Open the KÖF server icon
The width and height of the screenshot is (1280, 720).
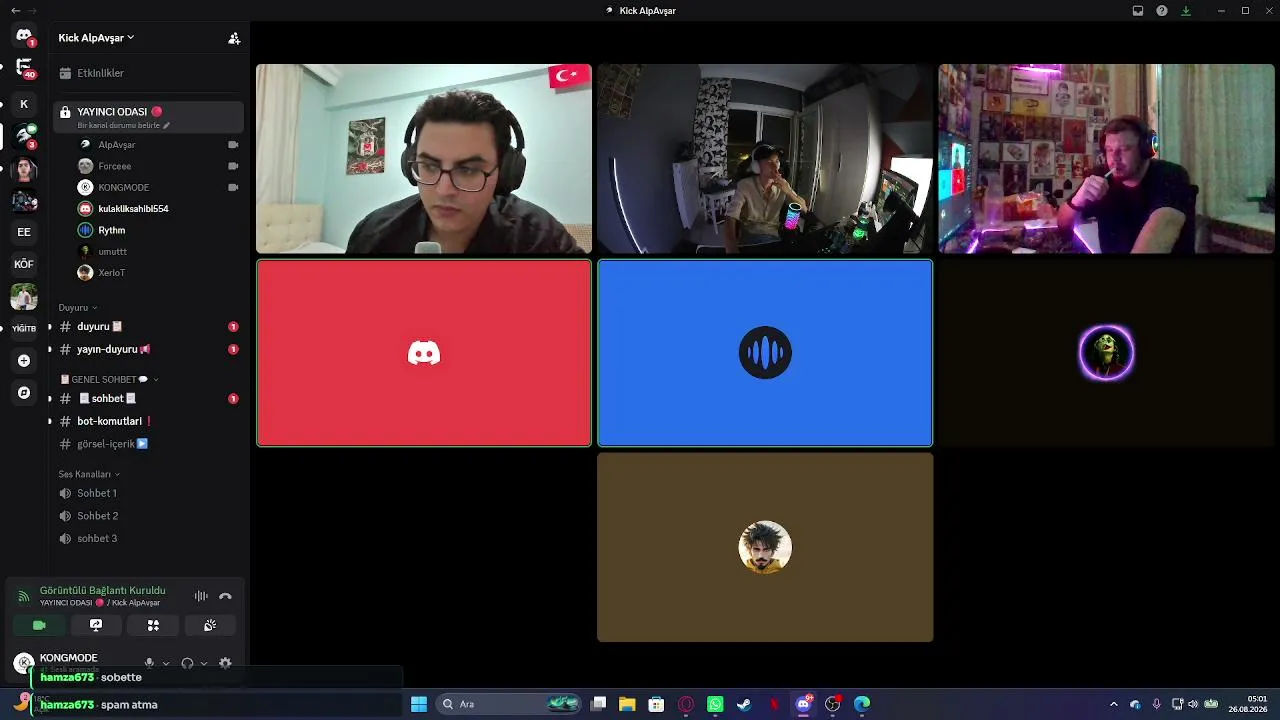(24, 264)
